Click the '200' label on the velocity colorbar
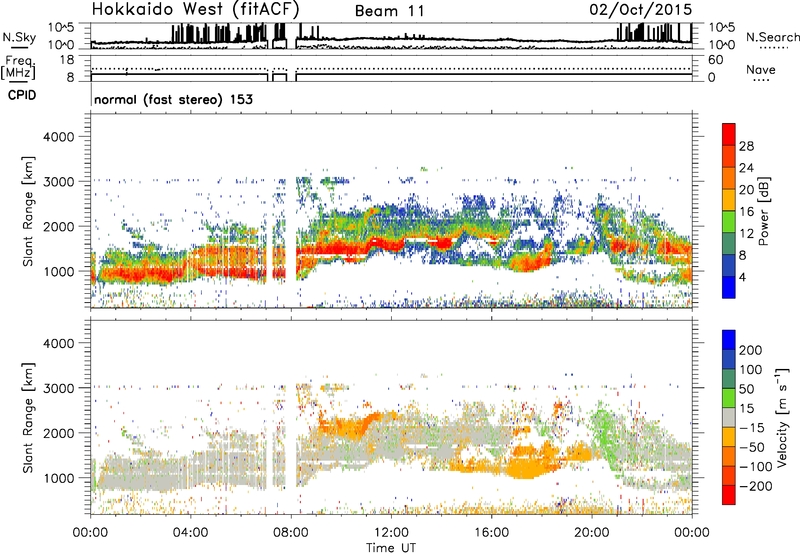 pos(751,350)
